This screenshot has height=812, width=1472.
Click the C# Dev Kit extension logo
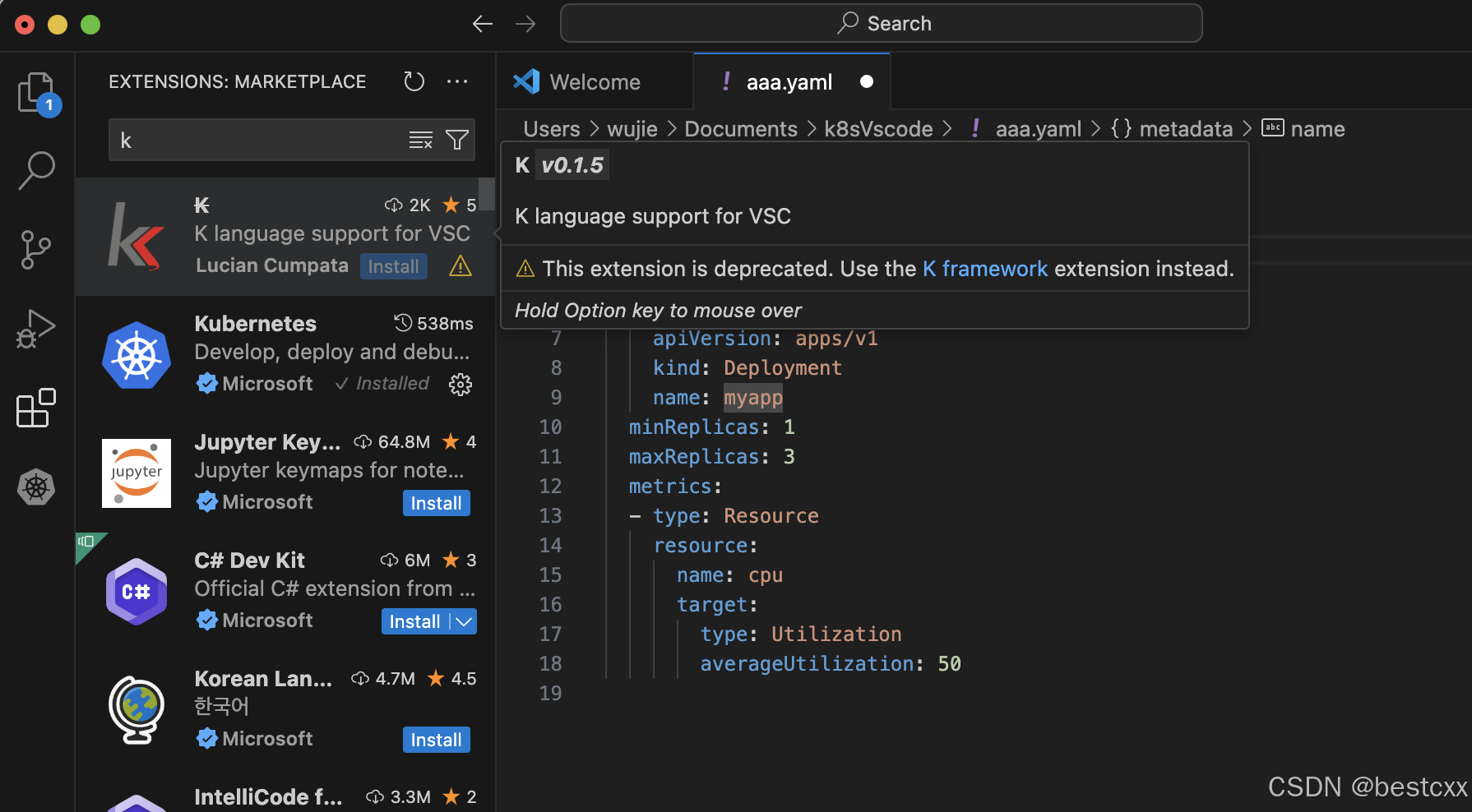click(137, 592)
